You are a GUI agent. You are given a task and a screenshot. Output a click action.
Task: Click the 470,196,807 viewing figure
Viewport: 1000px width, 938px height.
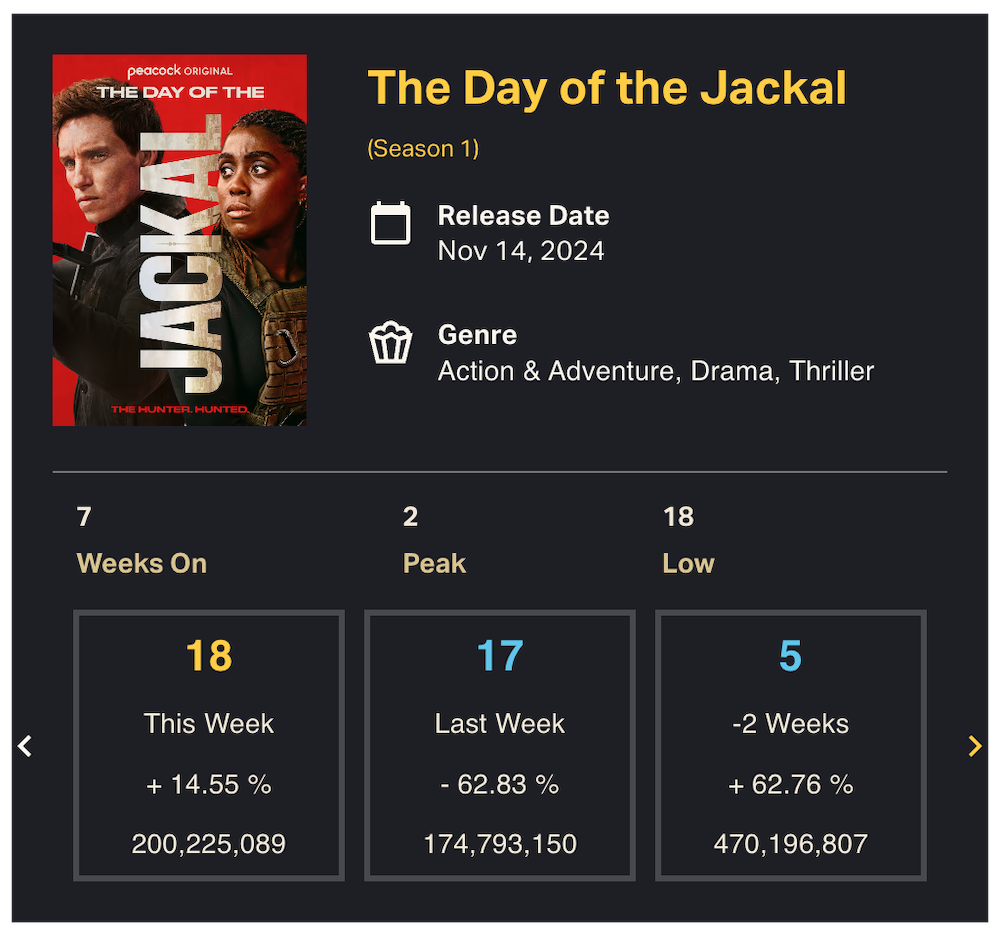(x=790, y=843)
